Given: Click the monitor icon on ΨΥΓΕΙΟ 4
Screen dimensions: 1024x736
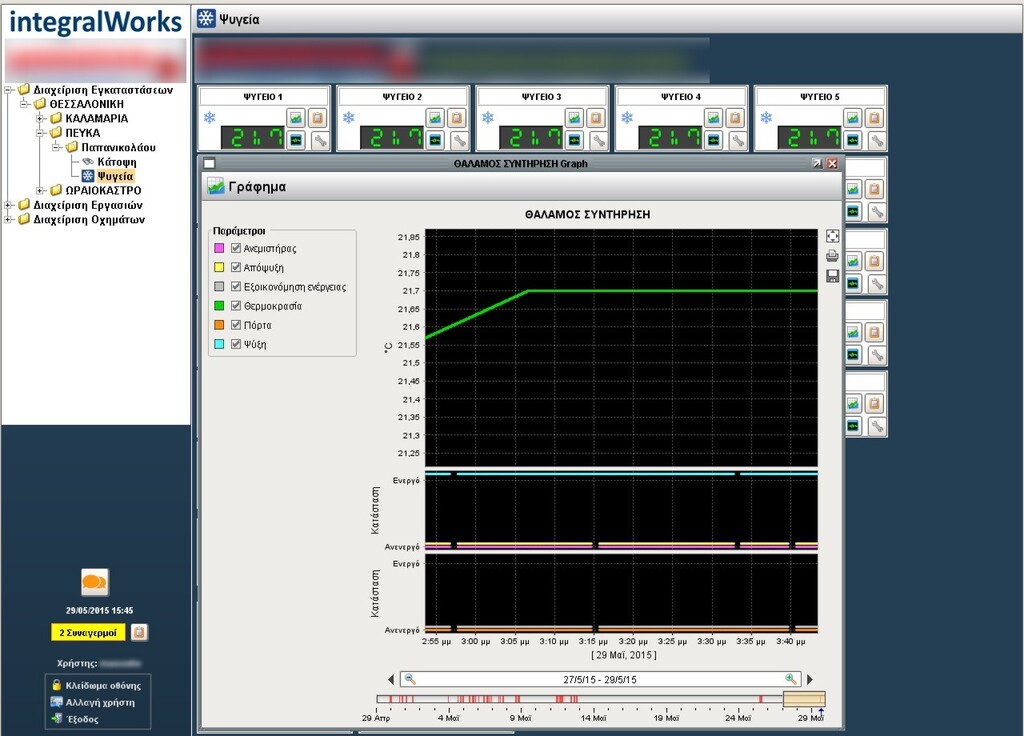Looking at the screenshot, I should [x=713, y=141].
